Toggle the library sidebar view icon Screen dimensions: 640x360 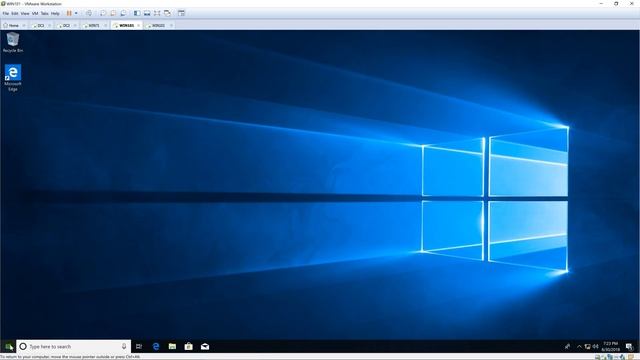(x=137, y=13)
